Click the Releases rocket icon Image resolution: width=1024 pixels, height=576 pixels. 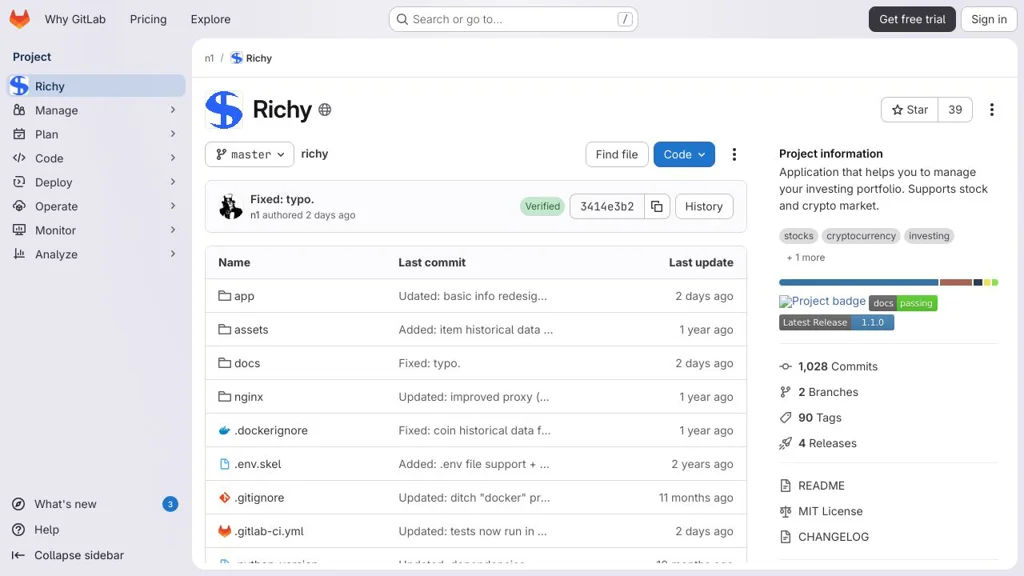[x=786, y=443]
